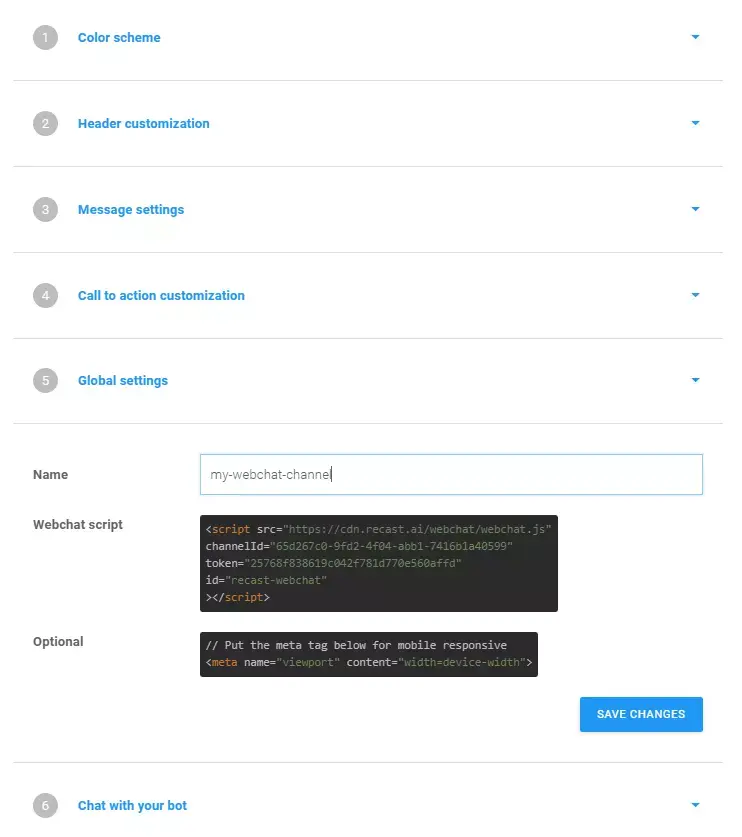Click the step 6 number circle

(x=45, y=806)
